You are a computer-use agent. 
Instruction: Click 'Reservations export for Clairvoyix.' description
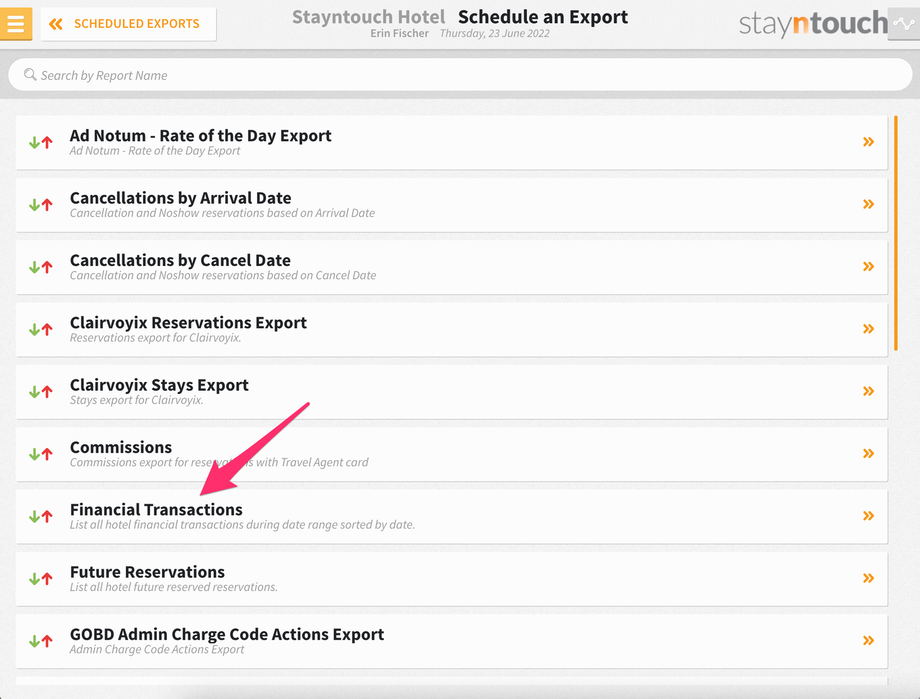coord(155,338)
